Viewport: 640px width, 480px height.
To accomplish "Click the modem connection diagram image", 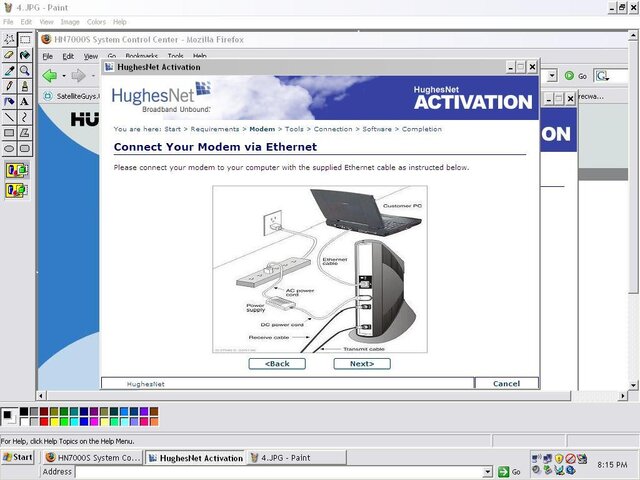I will pos(320,269).
